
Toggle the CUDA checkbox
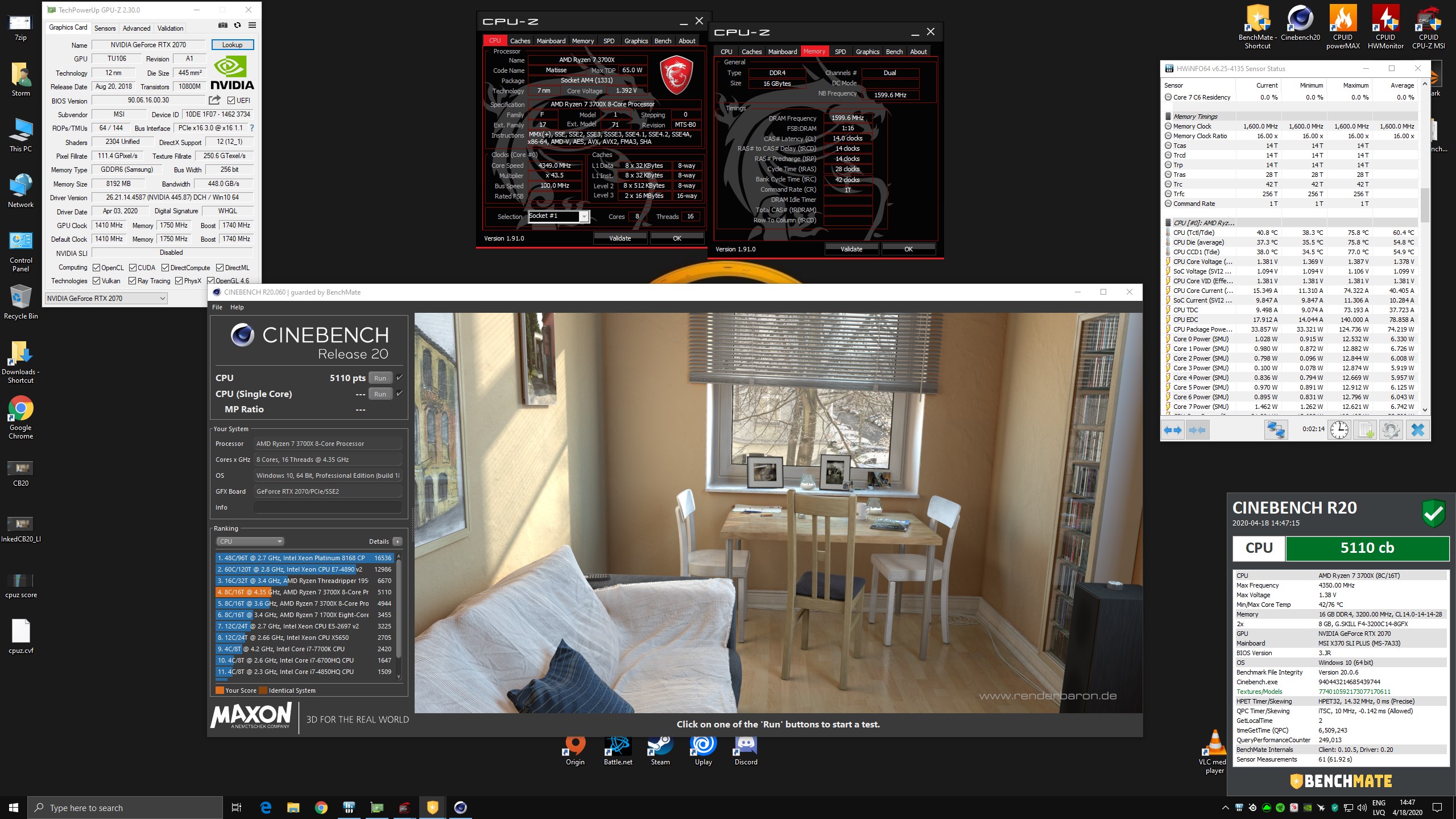coord(133,268)
